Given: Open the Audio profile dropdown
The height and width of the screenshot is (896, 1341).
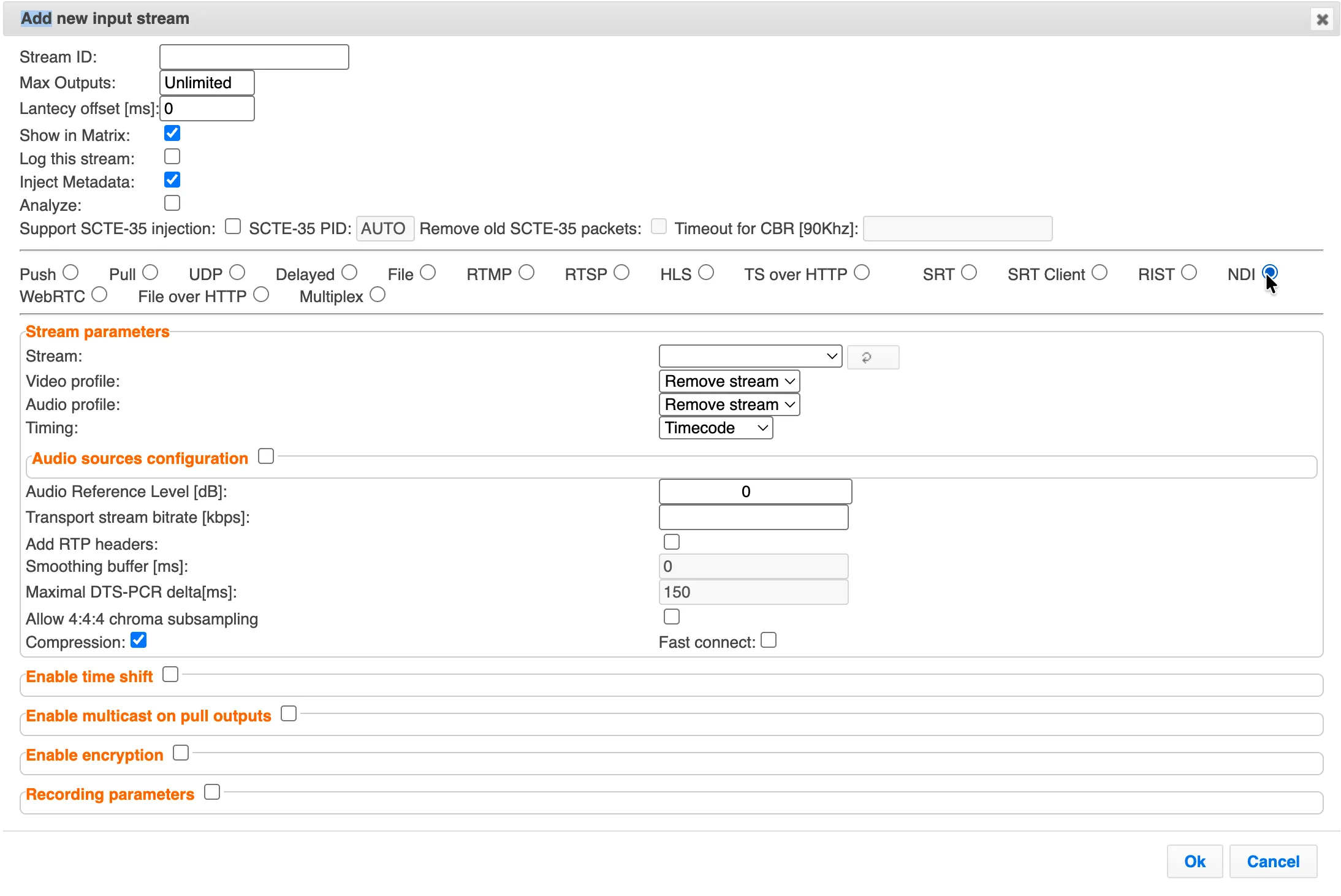Looking at the screenshot, I should 729,404.
